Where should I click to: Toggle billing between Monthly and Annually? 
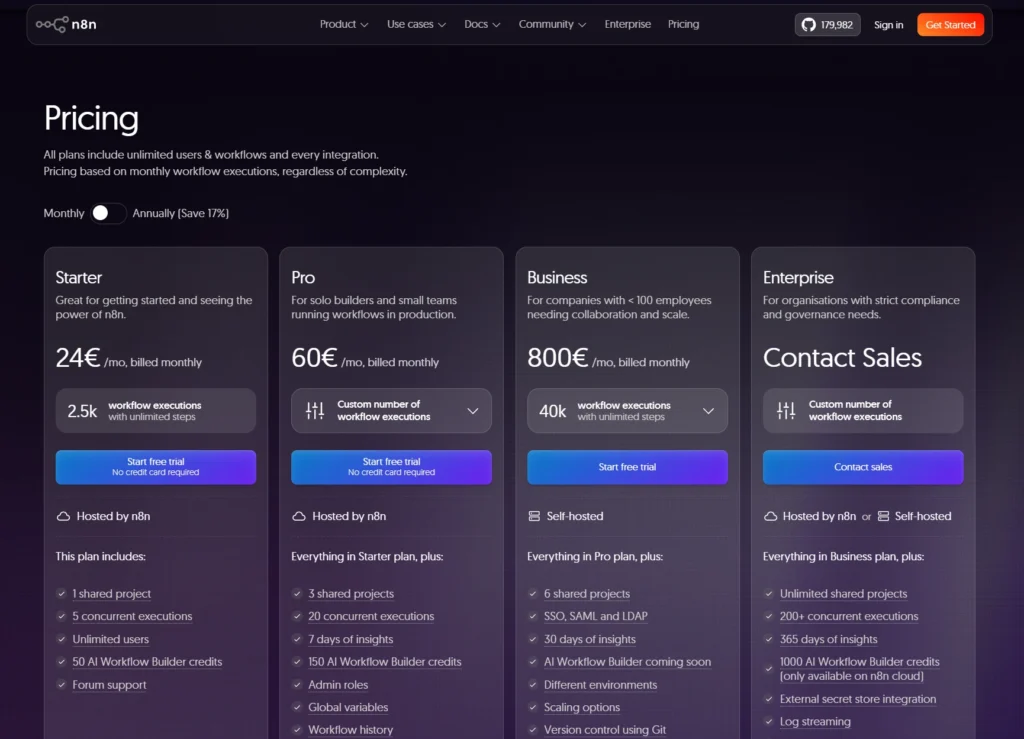click(x=108, y=213)
